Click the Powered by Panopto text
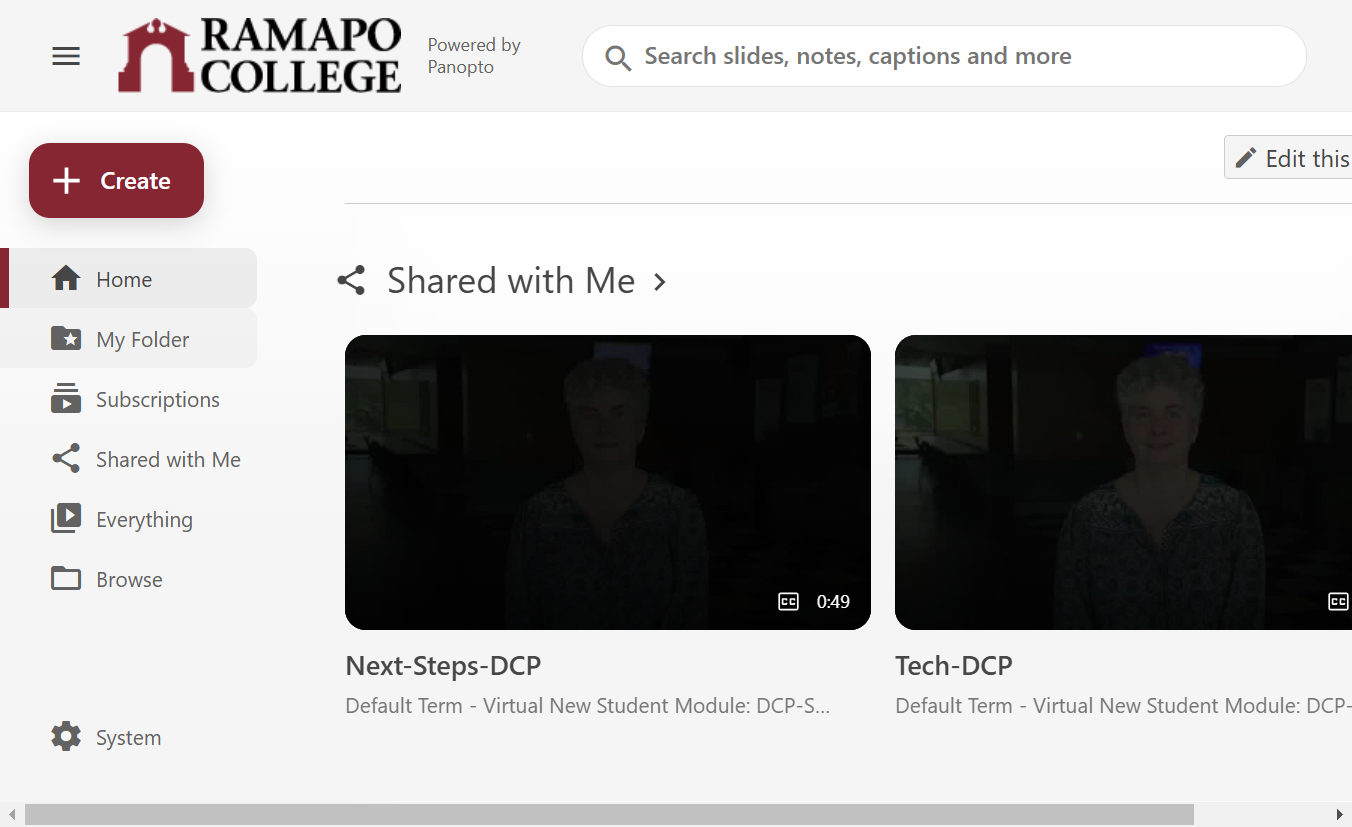 474,56
